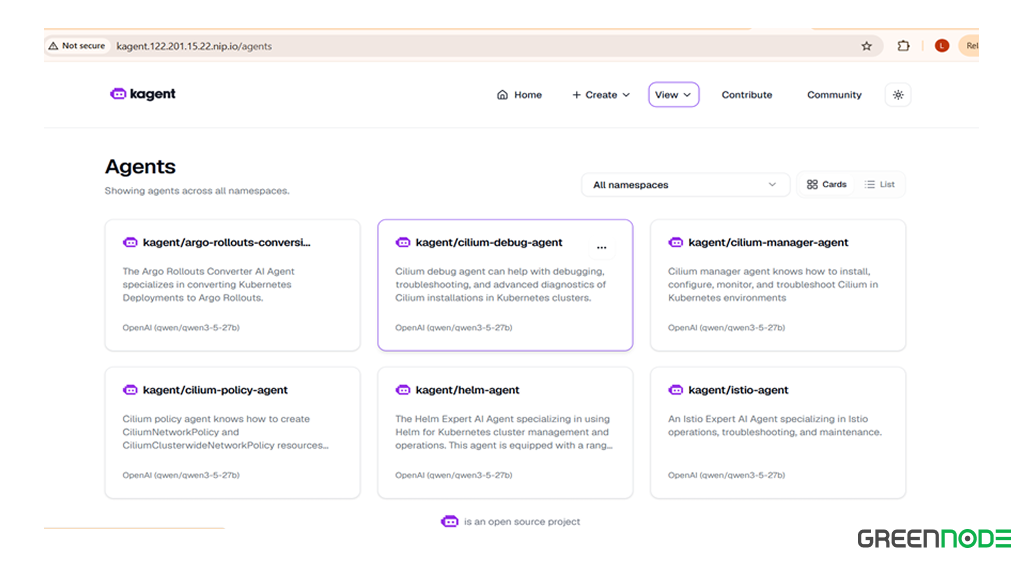1032x579 pixels.
Task: Click OpenAI model label on cilium-policy-agent card
Action: 181,474
